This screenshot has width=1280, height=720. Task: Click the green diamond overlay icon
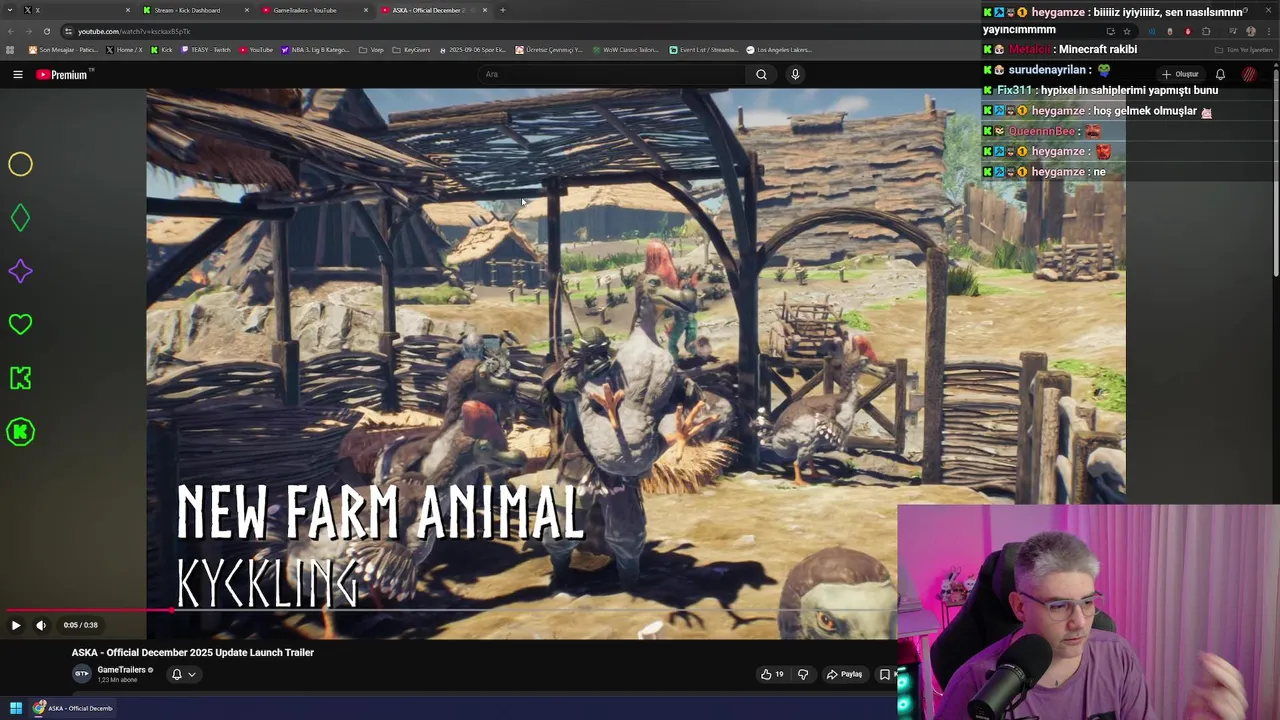pyautogui.click(x=20, y=218)
